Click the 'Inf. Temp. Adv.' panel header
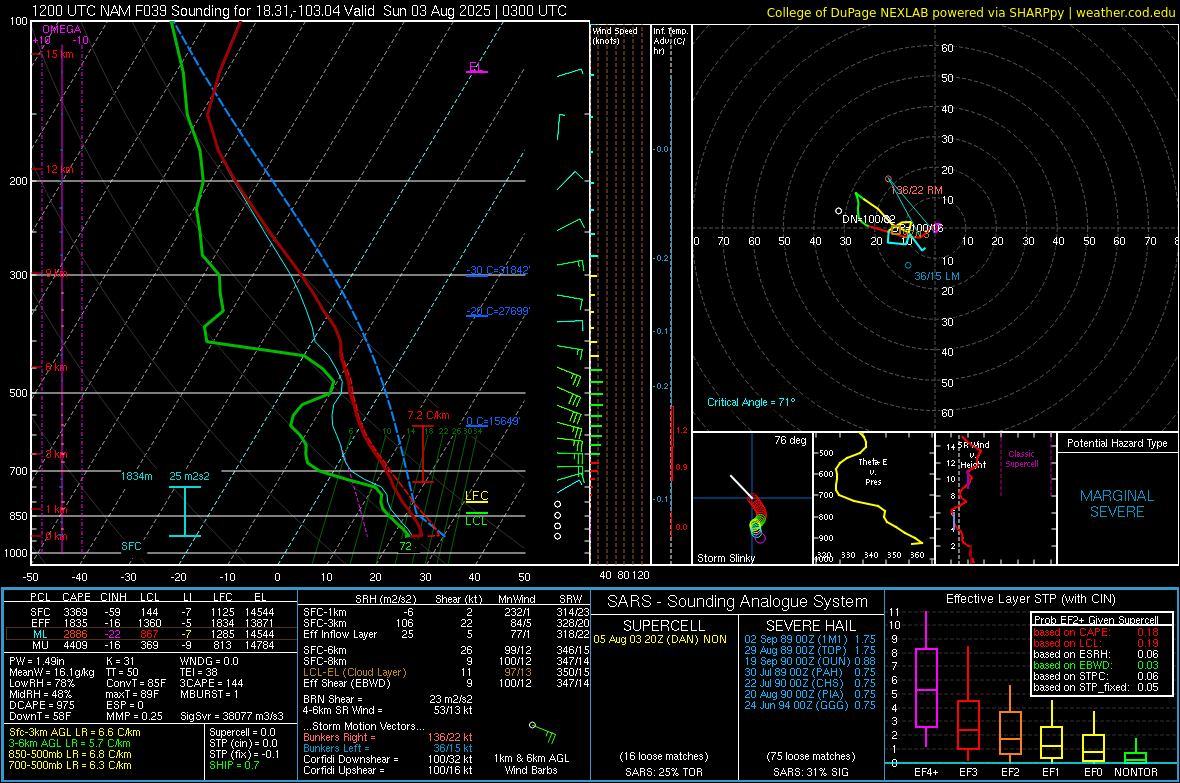This screenshot has height=783, width=1180. tap(670, 41)
